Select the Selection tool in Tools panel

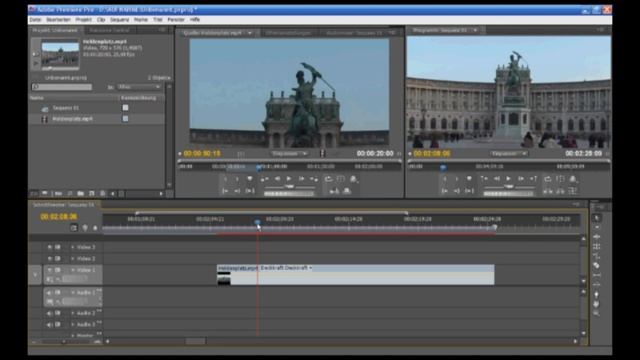tap(596, 218)
